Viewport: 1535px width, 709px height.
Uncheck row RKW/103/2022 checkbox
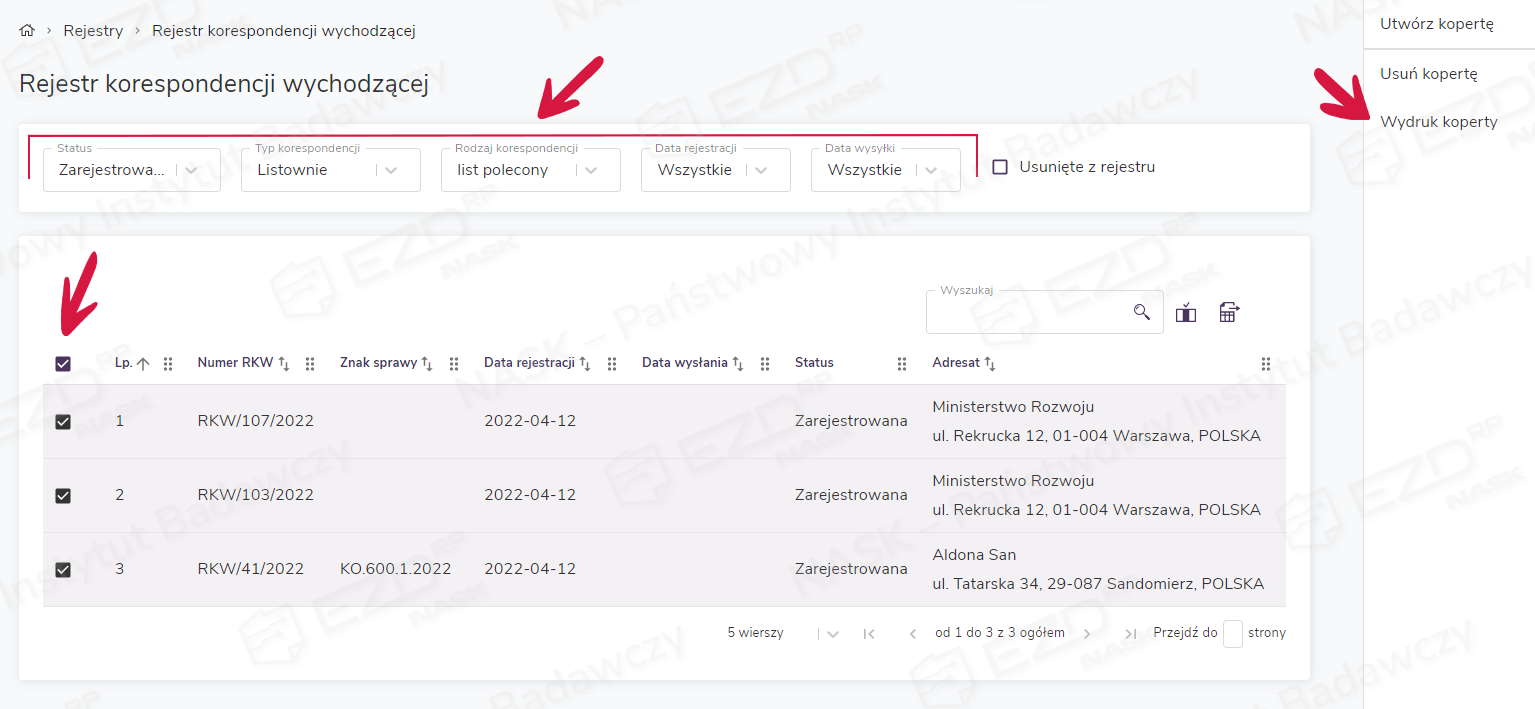[x=63, y=495]
